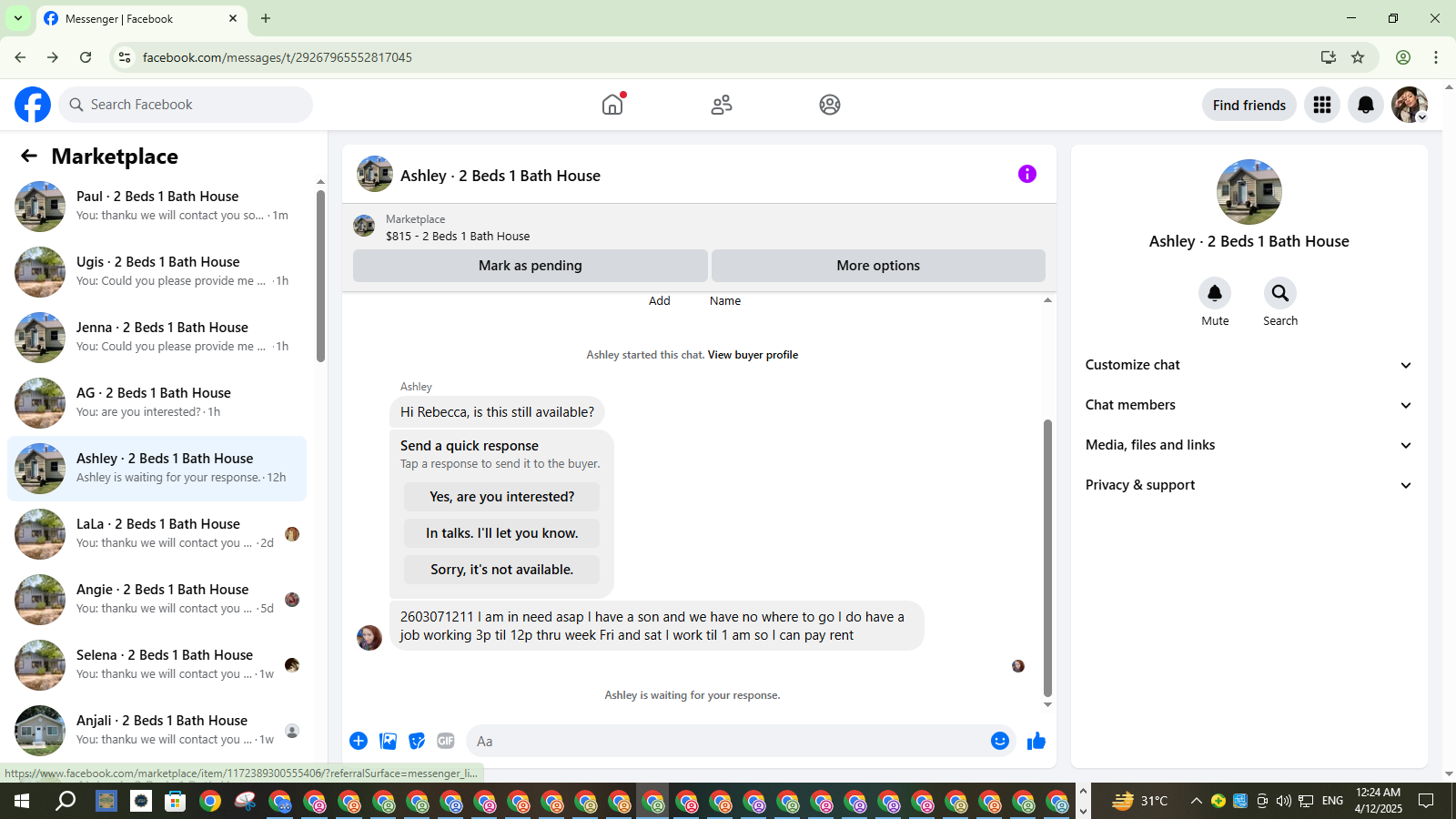Viewport: 1456px width, 819px height.
Task: Choose a GIF icon in composer
Action: (446, 741)
